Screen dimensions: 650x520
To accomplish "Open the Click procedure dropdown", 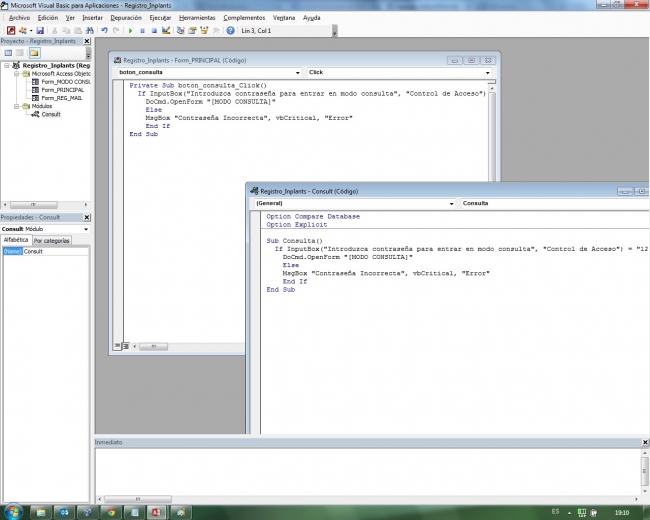I will (488, 73).
